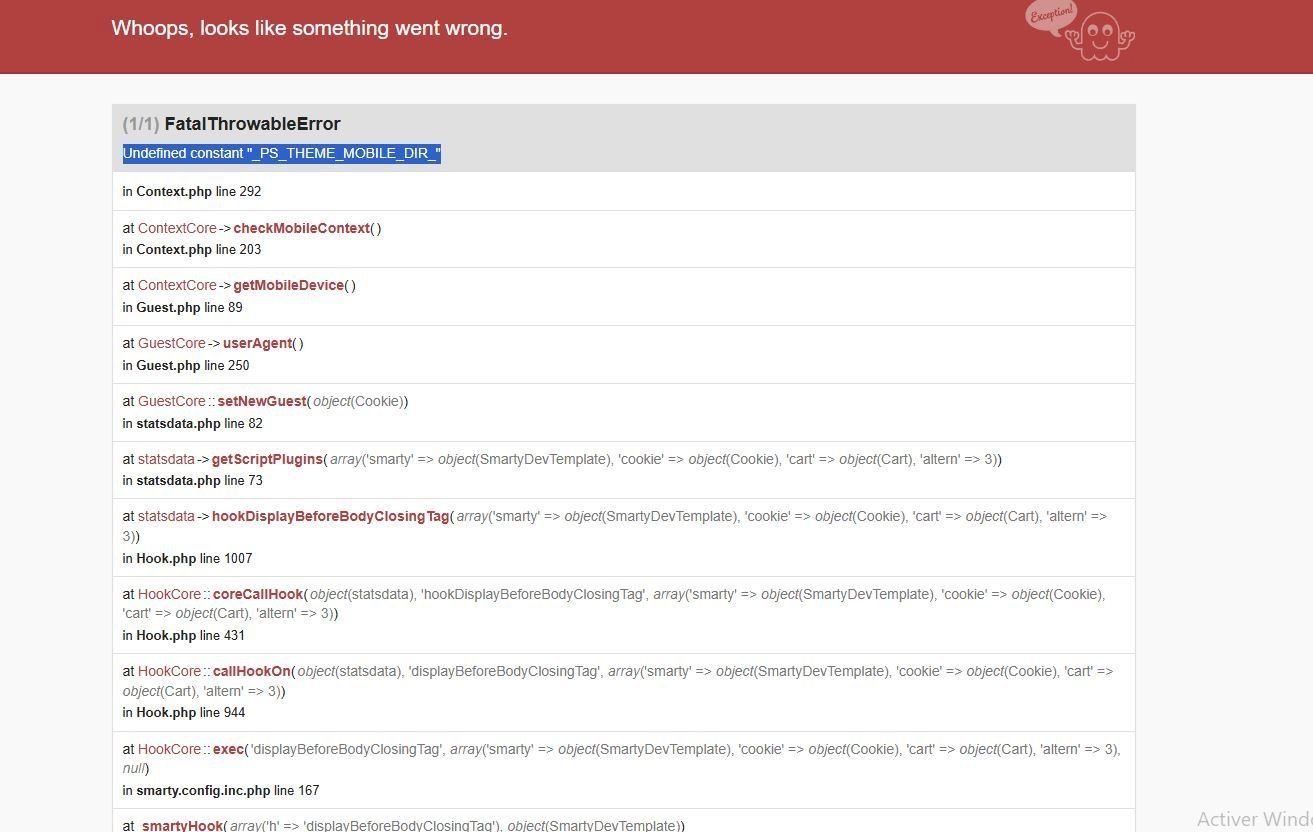The width and height of the screenshot is (1313, 832).
Task: Click the highlighted 'Undefined constant' error message
Action: (x=282, y=153)
